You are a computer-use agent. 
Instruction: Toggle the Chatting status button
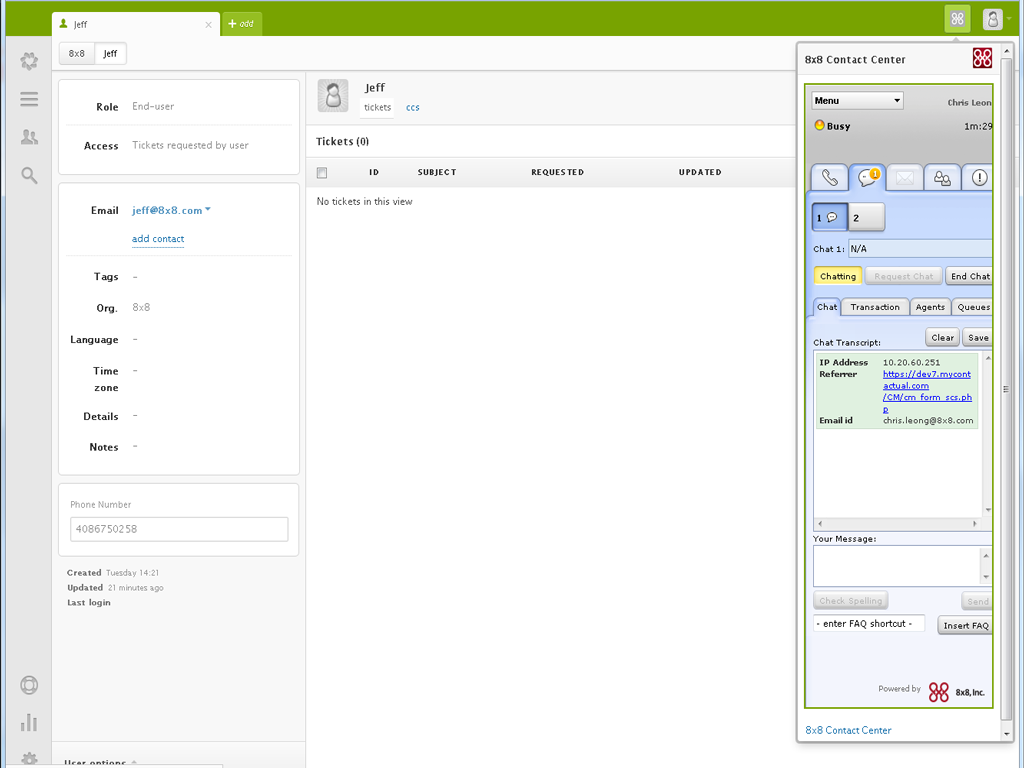coord(838,275)
